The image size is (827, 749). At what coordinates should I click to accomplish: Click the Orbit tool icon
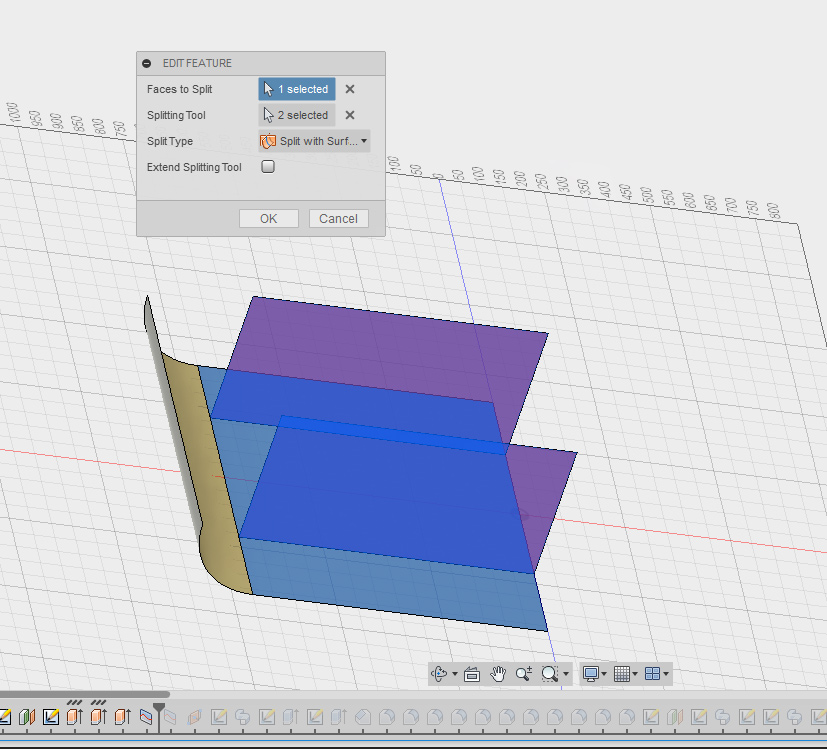coord(438,674)
